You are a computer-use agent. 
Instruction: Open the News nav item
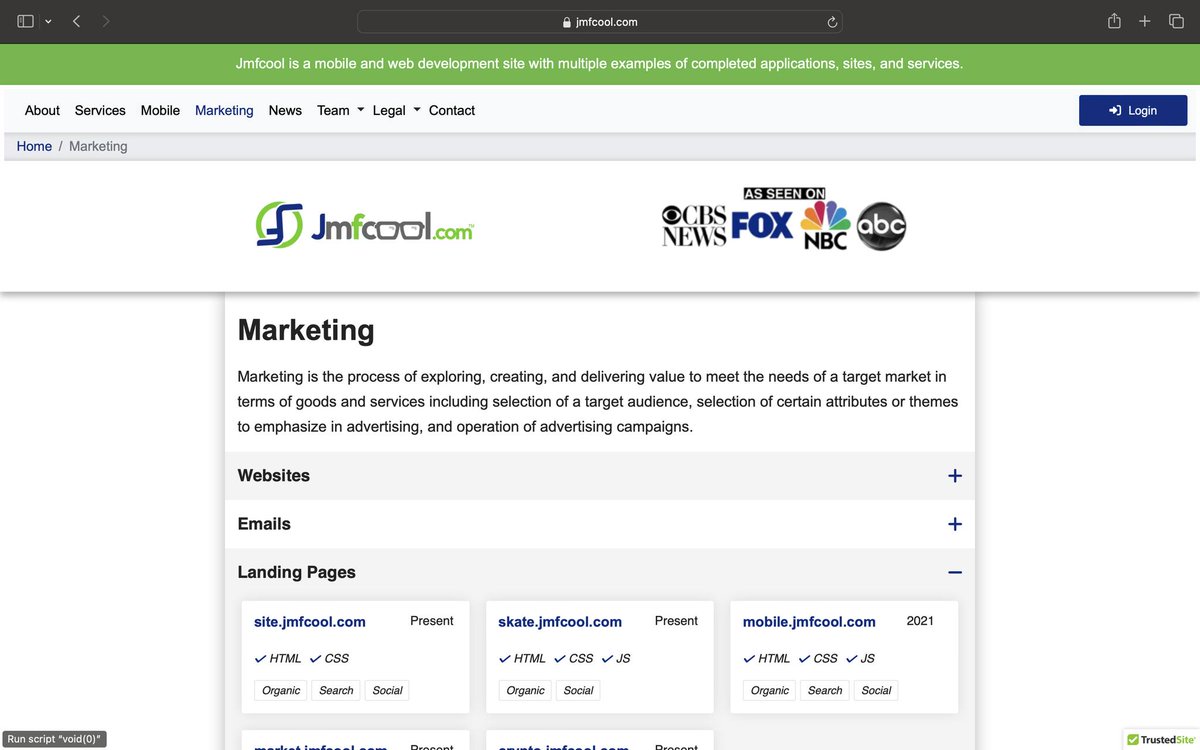pyautogui.click(x=285, y=110)
